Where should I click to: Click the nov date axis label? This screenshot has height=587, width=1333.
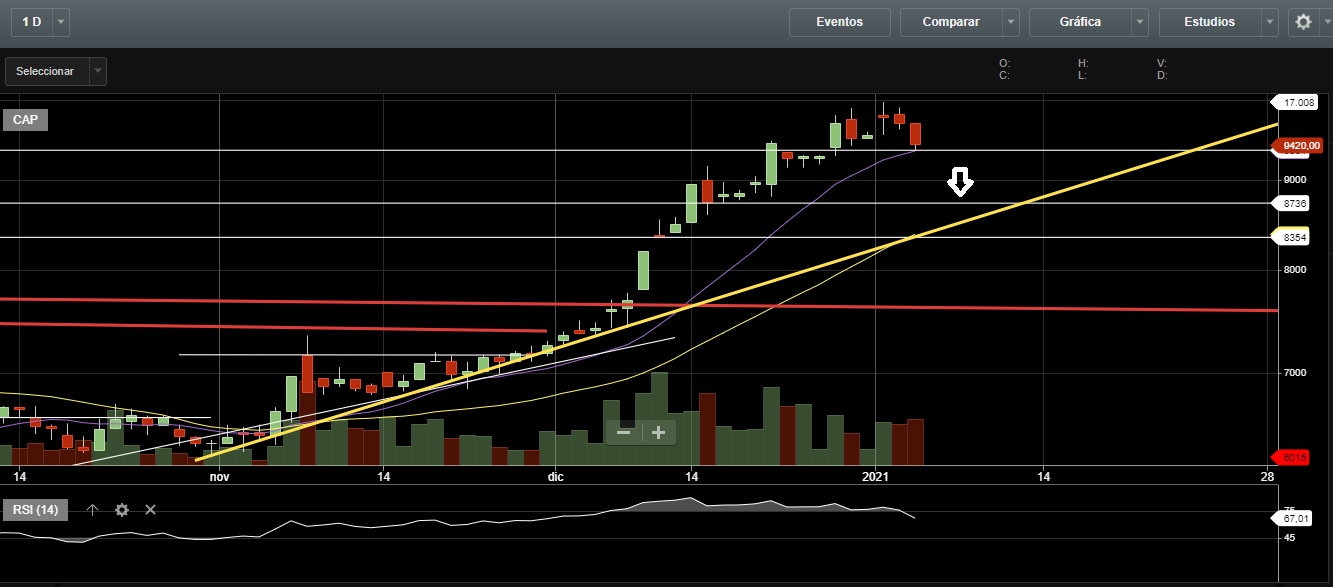220,477
